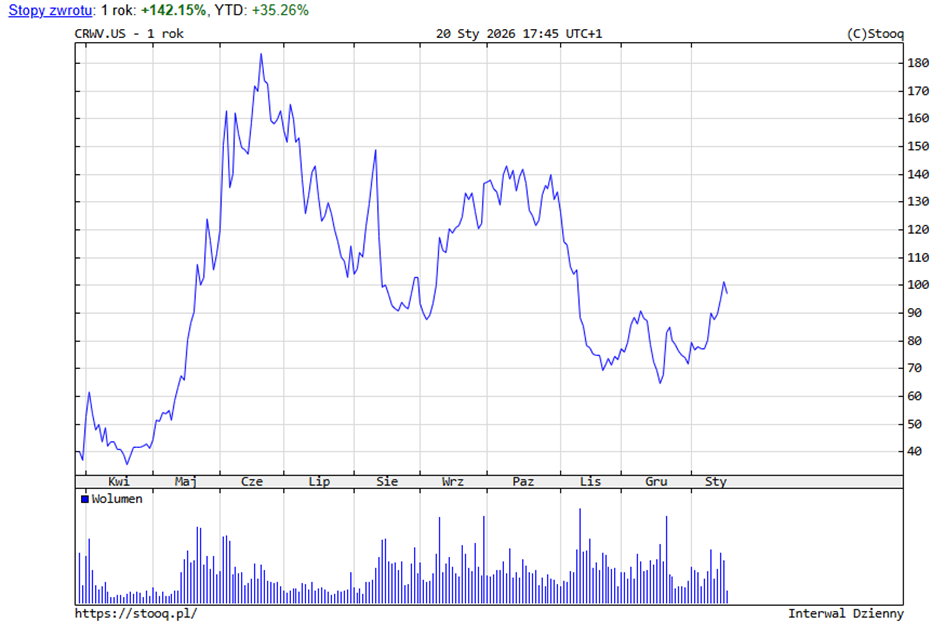Click the Wolumen legend text

pos(117,499)
